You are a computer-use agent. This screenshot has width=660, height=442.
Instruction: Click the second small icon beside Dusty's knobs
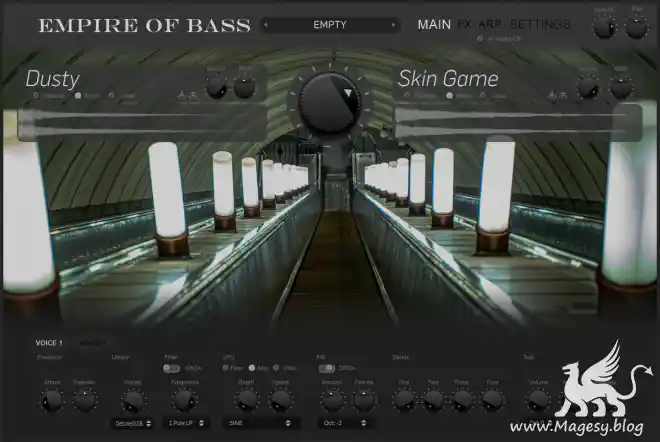pyautogui.click(x=193, y=96)
